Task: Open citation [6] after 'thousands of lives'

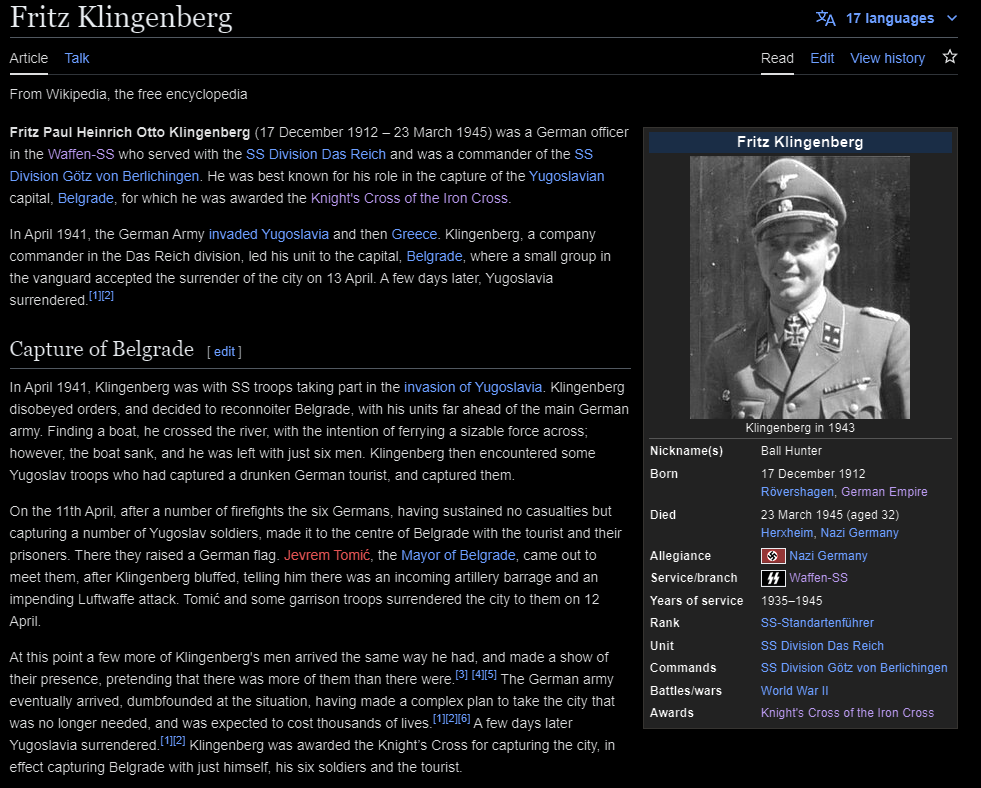Action: point(464,718)
